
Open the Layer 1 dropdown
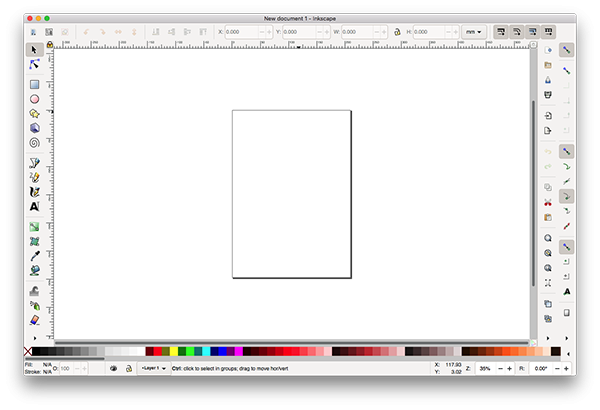click(x=154, y=368)
